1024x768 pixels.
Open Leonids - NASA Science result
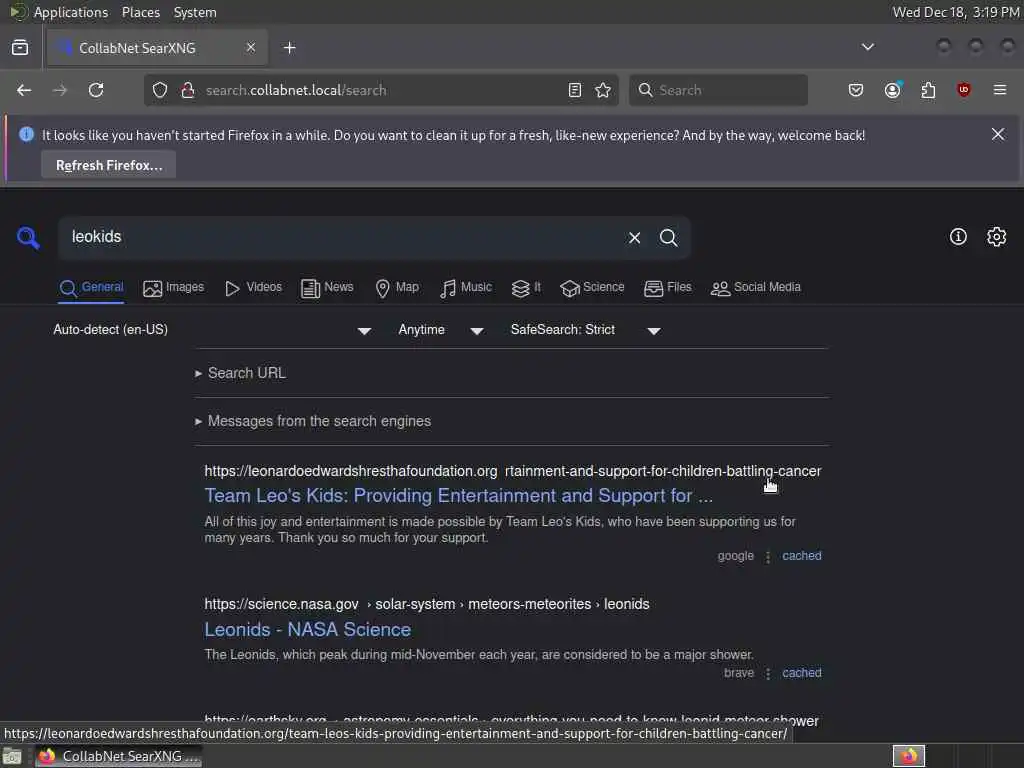[x=308, y=630]
